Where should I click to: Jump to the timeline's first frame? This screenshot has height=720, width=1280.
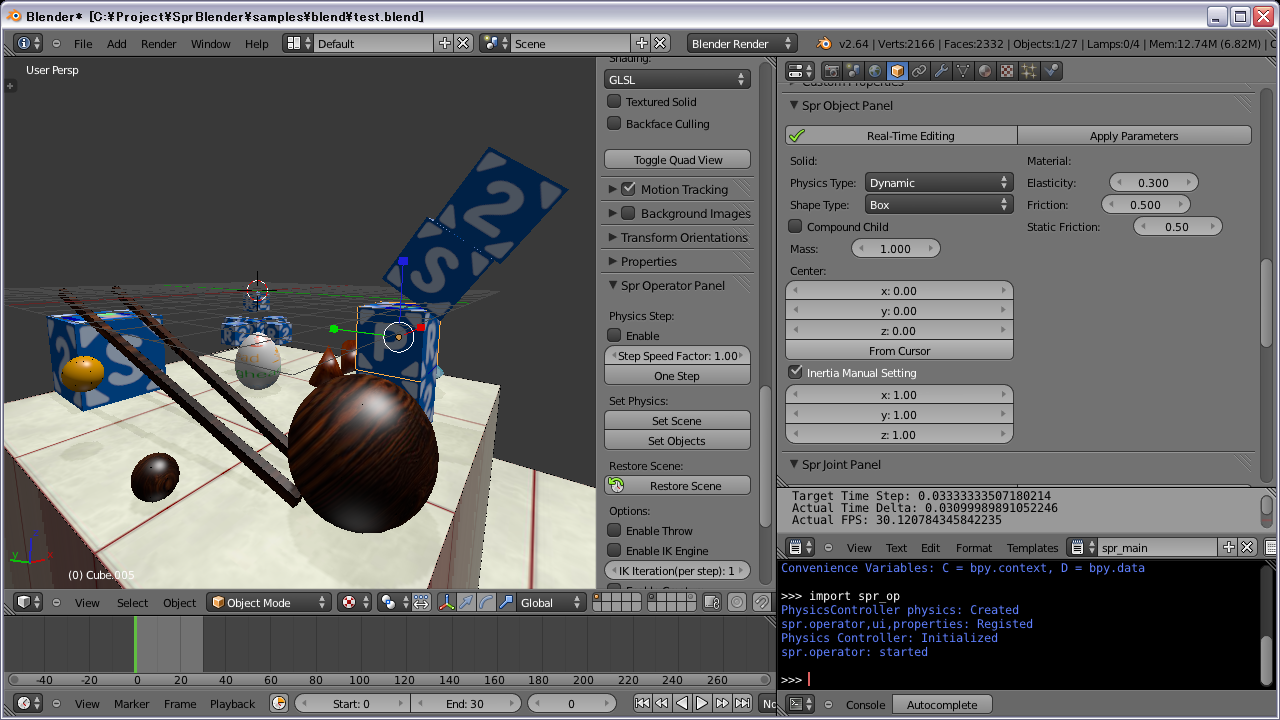pyautogui.click(x=642, y=703)
